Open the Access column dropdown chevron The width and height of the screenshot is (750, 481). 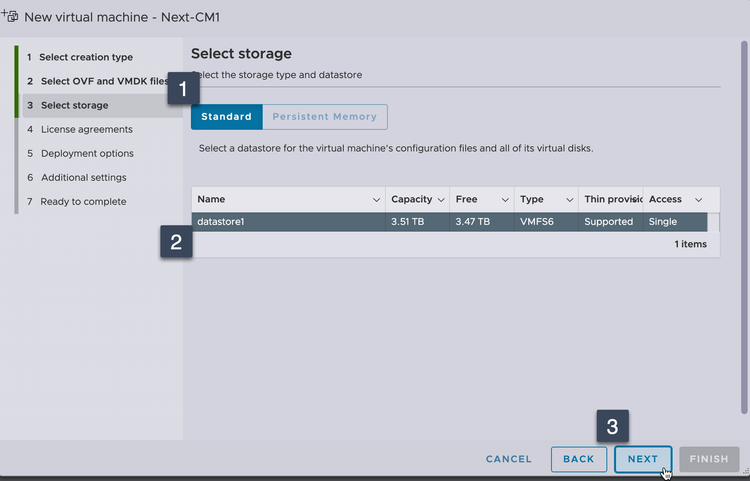[x=699, y=200]
